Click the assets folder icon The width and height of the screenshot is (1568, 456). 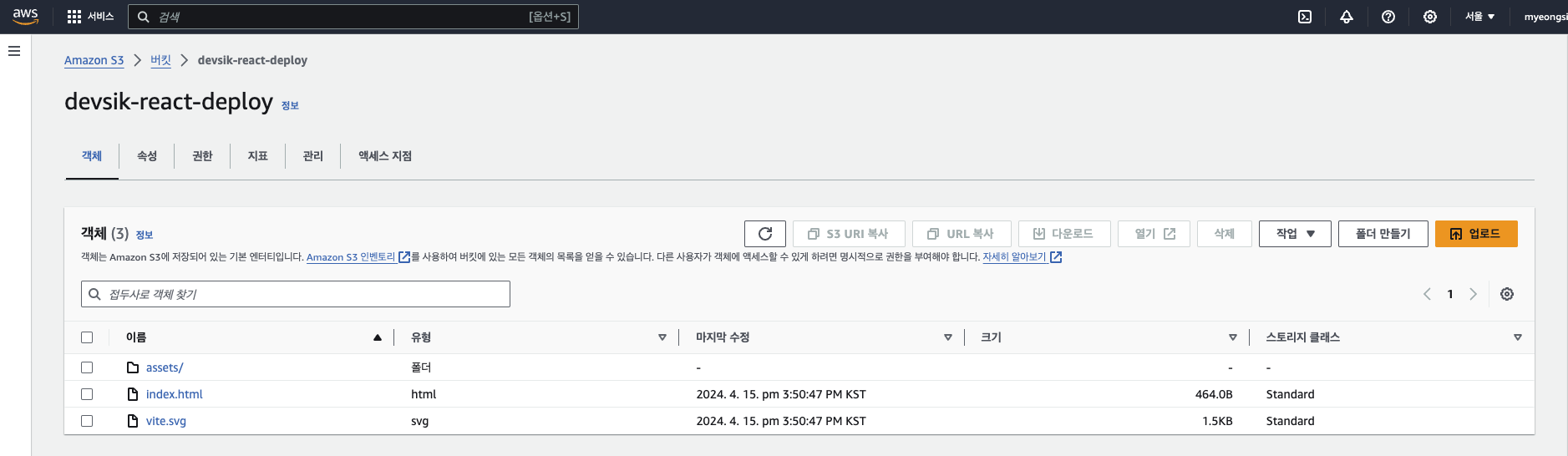(133, 367)
